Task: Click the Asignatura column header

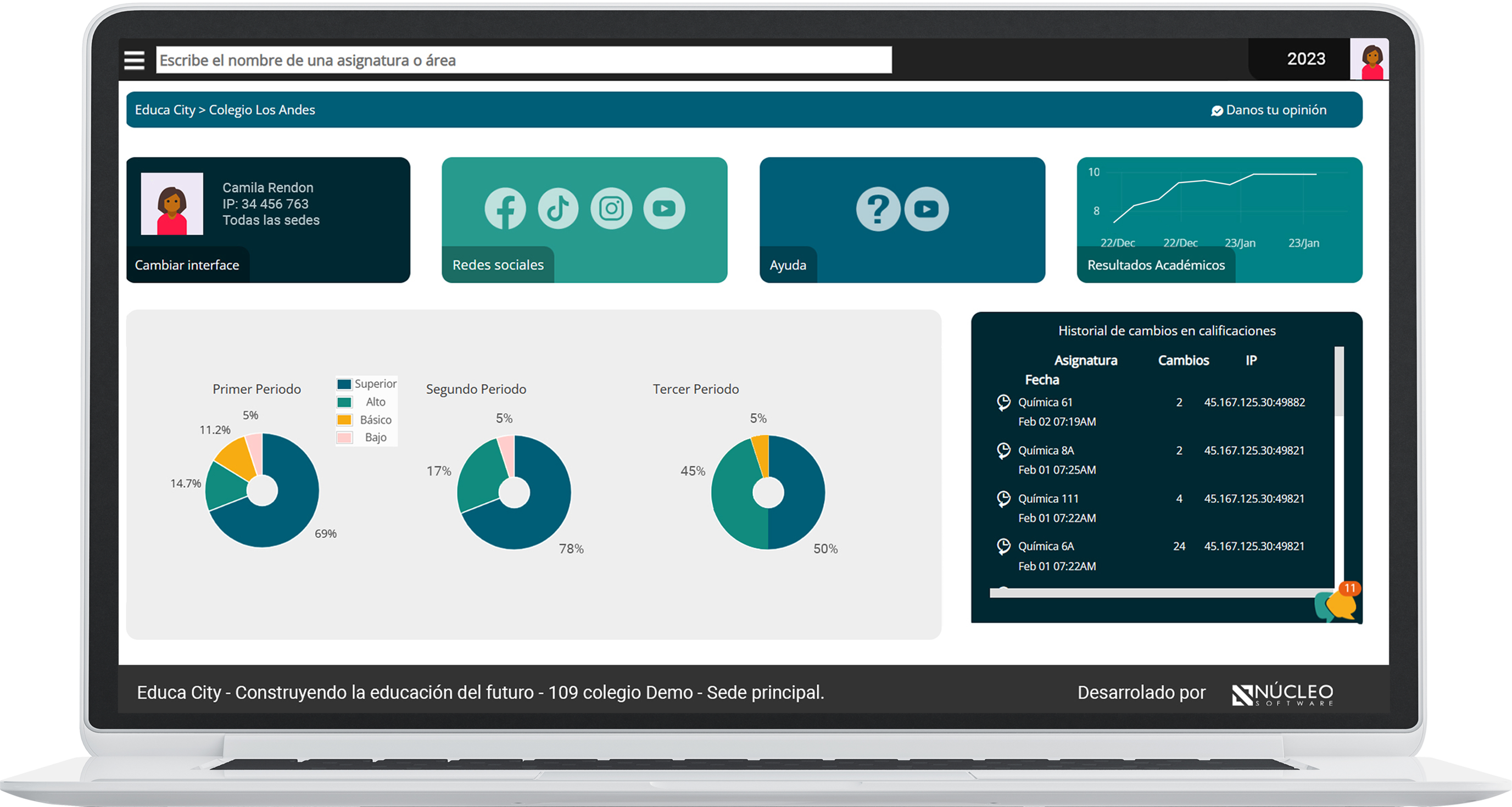Action: tap(1086, 360)
